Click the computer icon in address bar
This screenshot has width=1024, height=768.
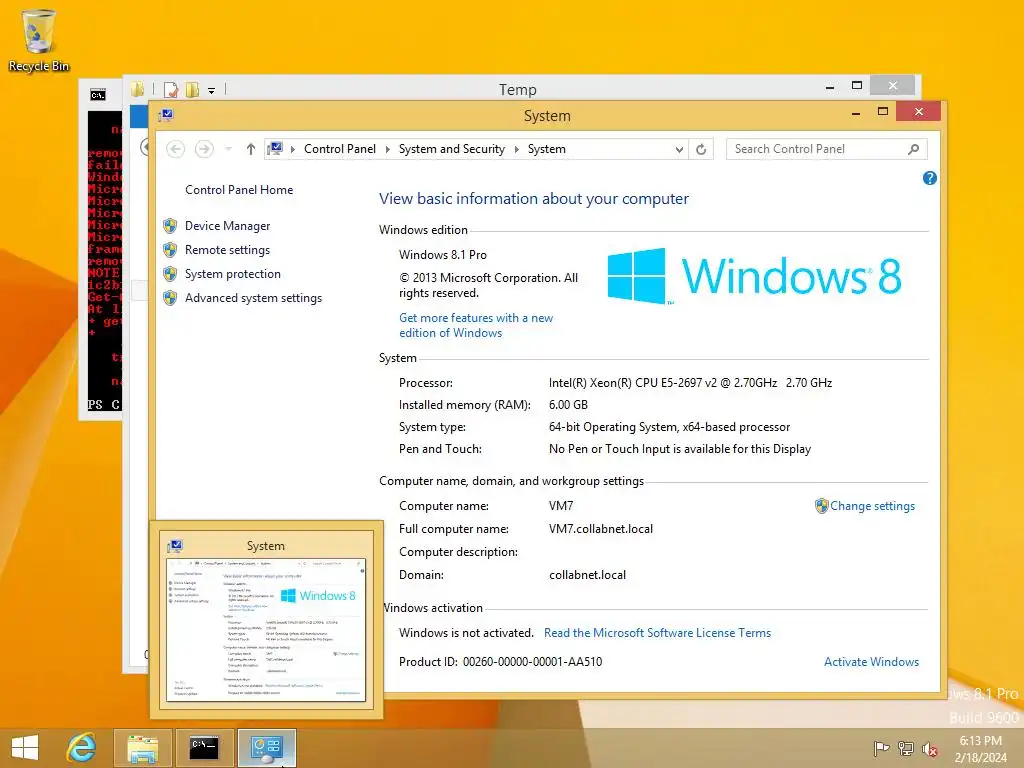275,149
